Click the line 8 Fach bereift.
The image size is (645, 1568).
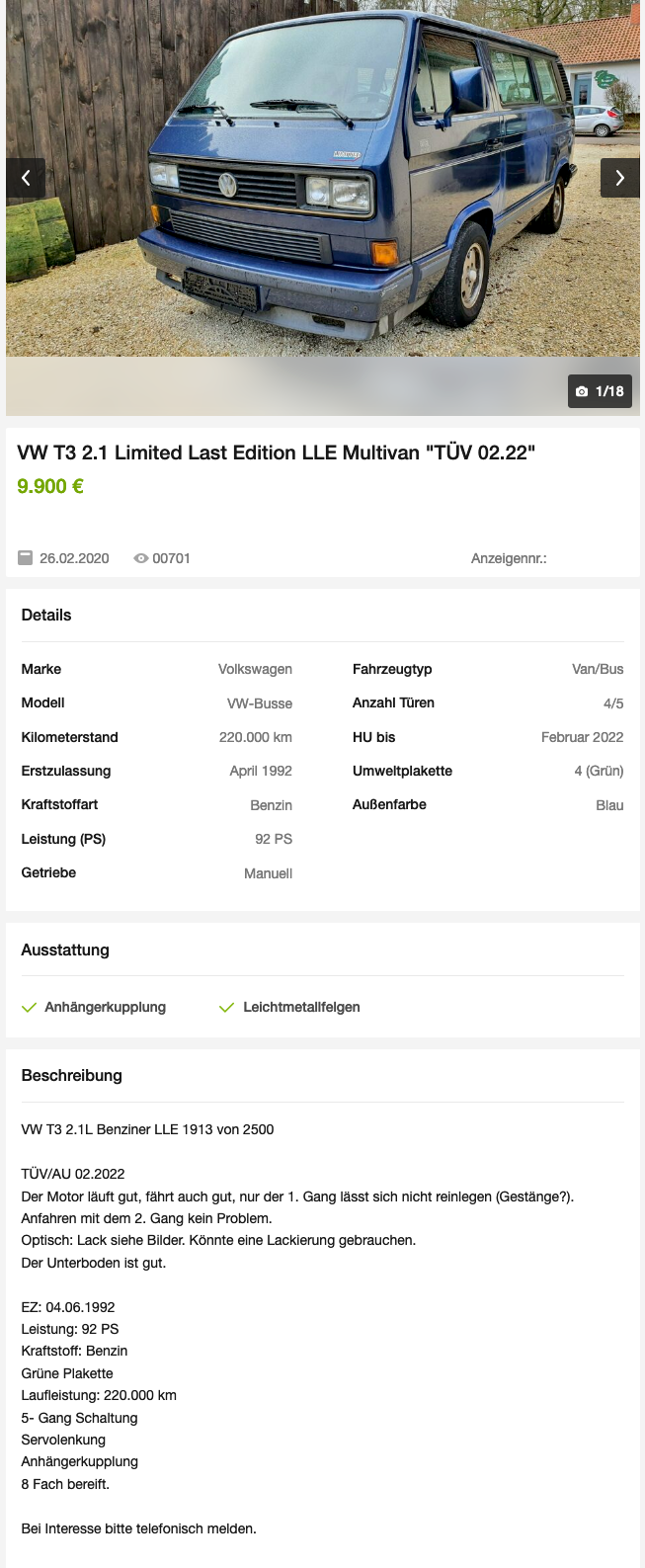tap(65, 1484)
